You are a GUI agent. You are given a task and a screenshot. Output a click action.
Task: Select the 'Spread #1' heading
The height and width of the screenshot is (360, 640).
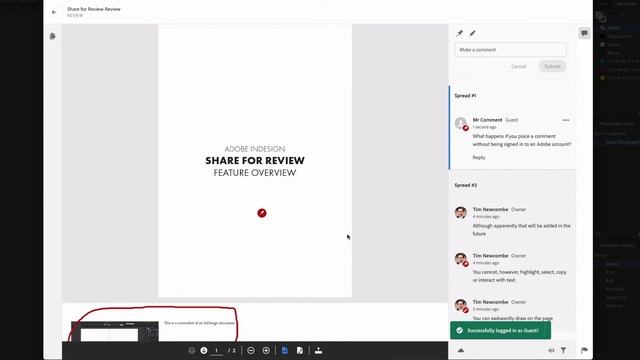click(x=465, y=96)
